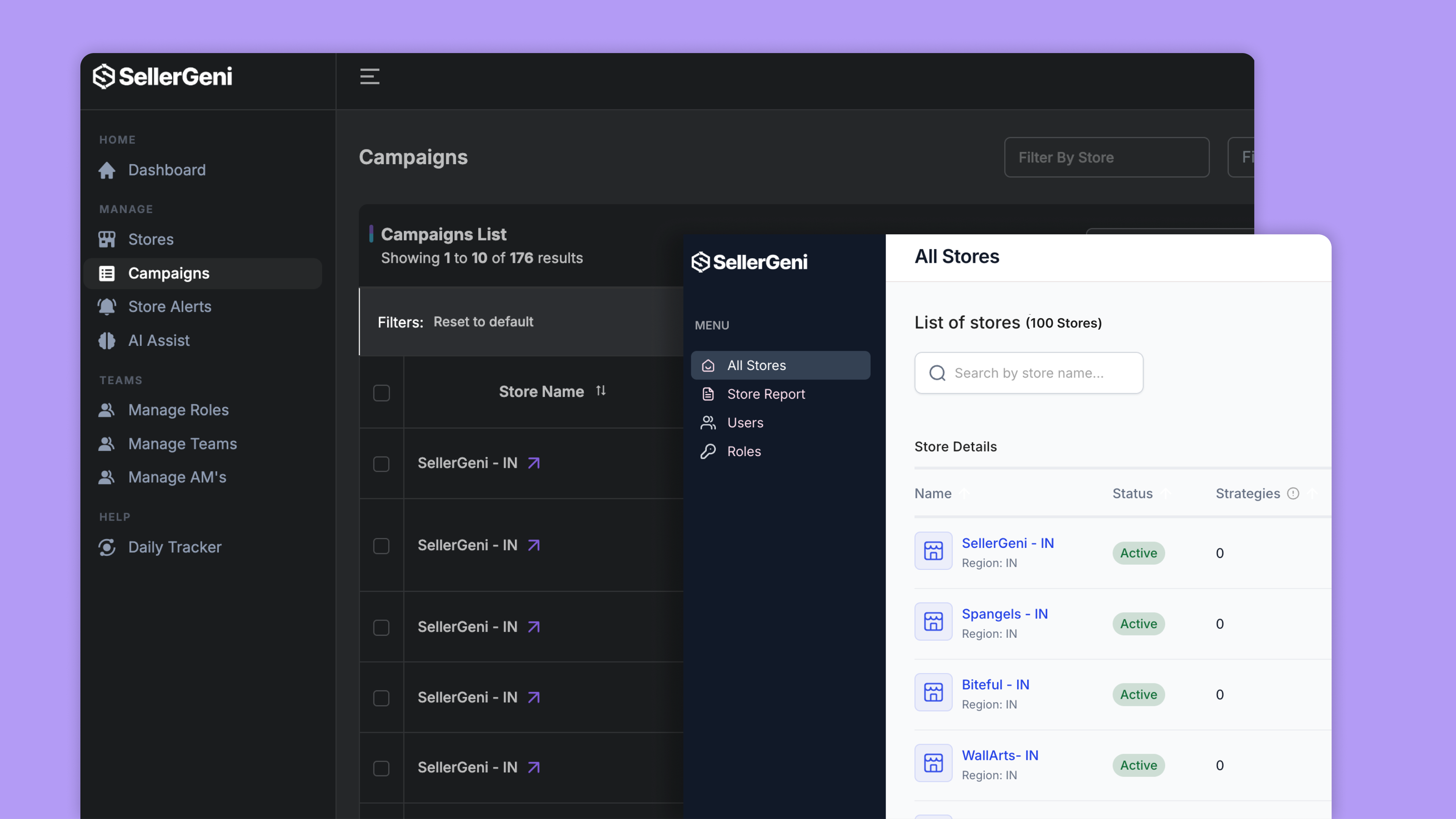The width and height of the screenshot is (1456, 819).
Task: Click the store icon beside SellerGeni - IN
Action: (x=933, y=551)
